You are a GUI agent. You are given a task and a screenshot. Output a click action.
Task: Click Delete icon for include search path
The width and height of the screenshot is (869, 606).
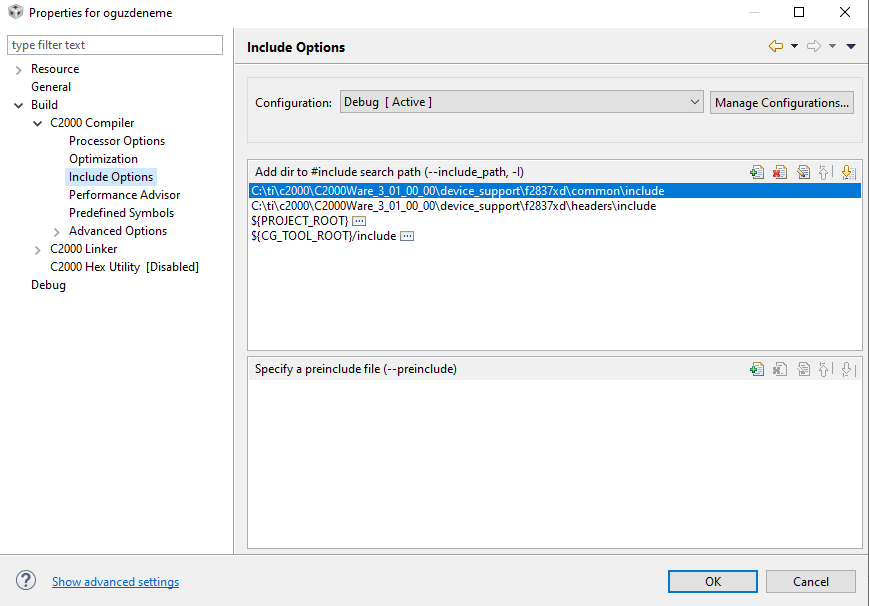[780, 172]
